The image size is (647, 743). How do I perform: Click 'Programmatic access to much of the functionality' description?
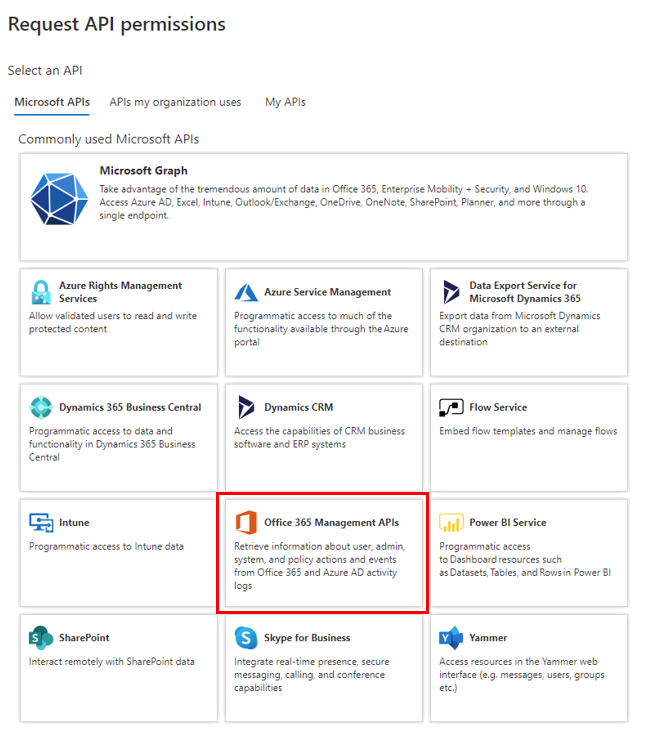pos(321,329)
